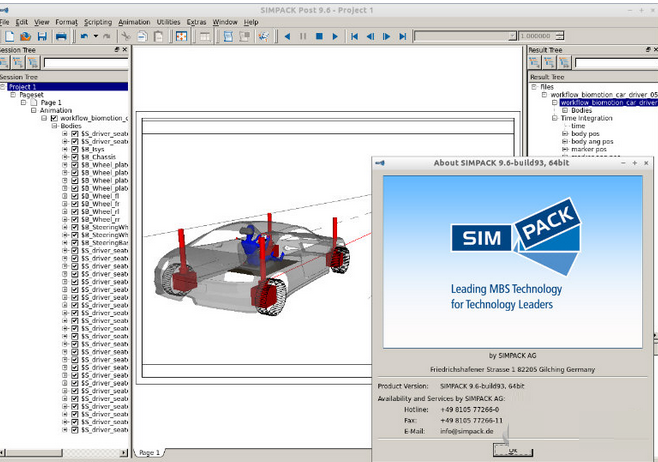Uncheck the $B_Chassis body checkbox
Viewport: 658px width, 462px height.
coord(75,157)
